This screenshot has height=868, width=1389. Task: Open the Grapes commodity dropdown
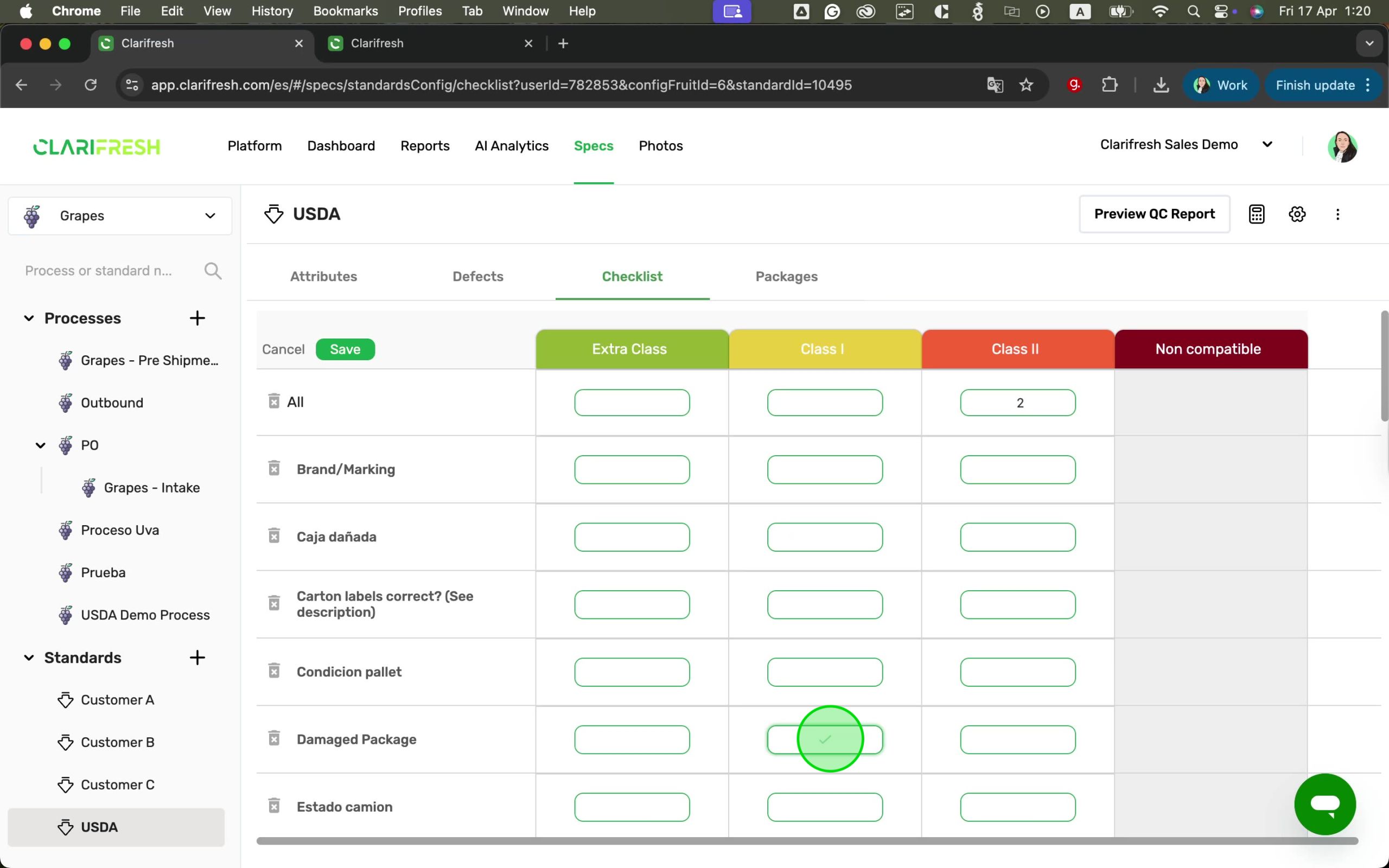tap(120, 216)
